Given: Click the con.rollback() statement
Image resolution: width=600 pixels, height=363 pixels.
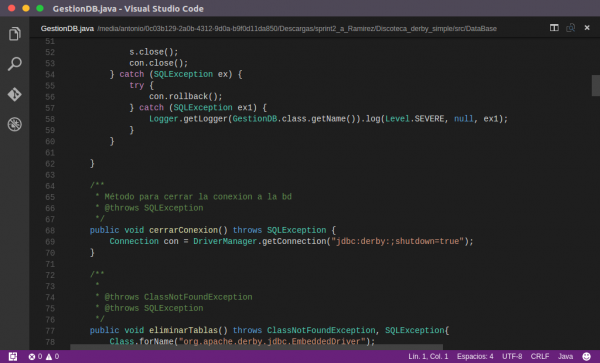Looking at the screenshot, I should pos(186,96).
